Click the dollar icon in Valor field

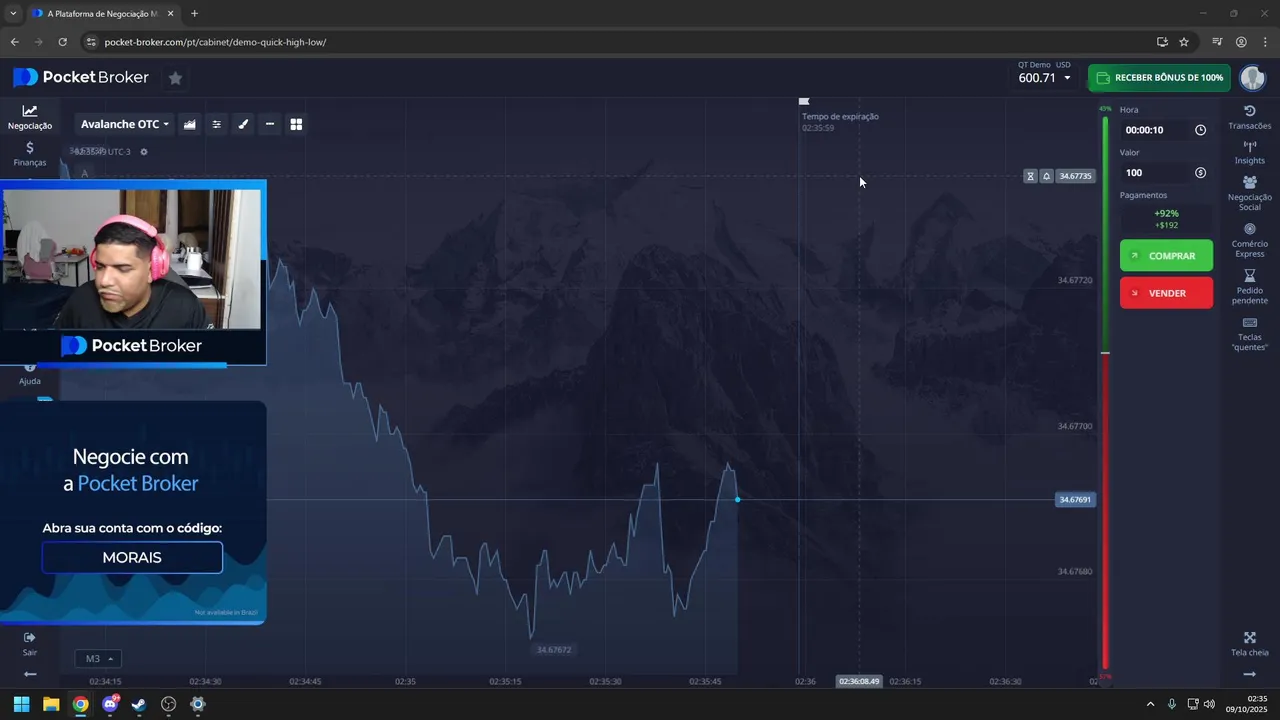click(x=1200, y=173)
